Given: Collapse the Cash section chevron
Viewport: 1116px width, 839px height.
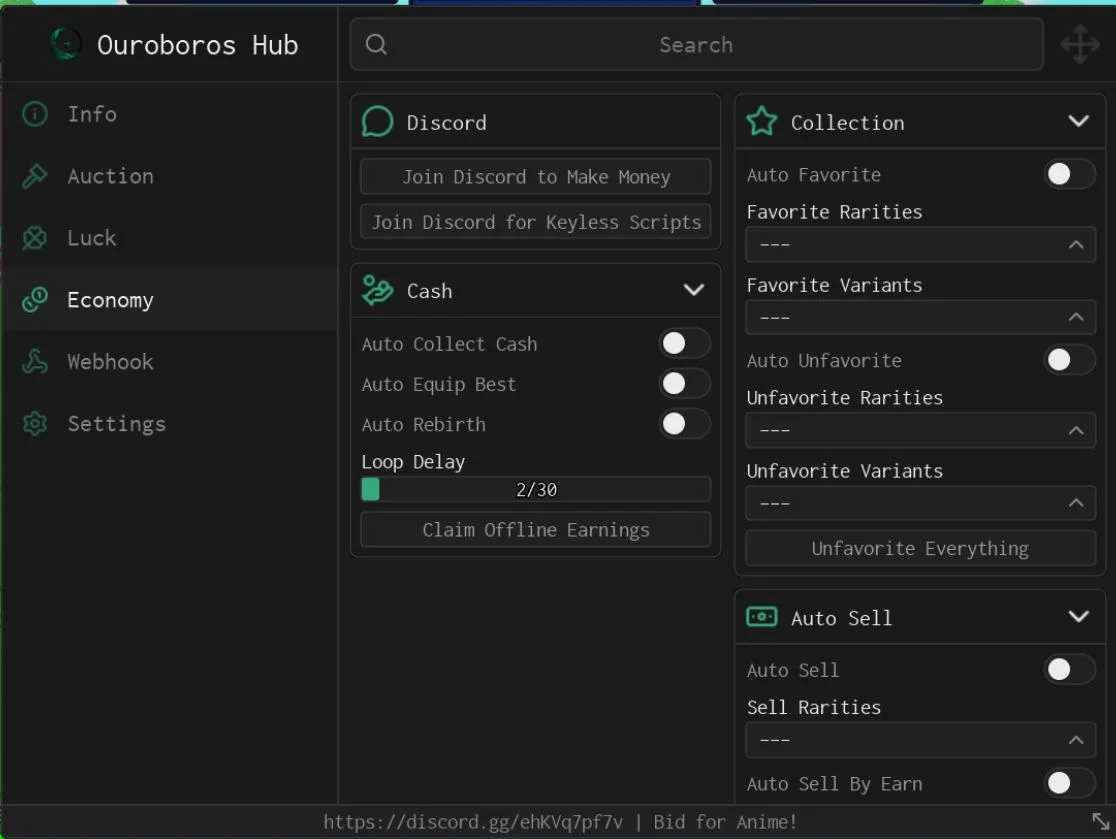Looking at the screenshot, I should [x=693, y=290].
